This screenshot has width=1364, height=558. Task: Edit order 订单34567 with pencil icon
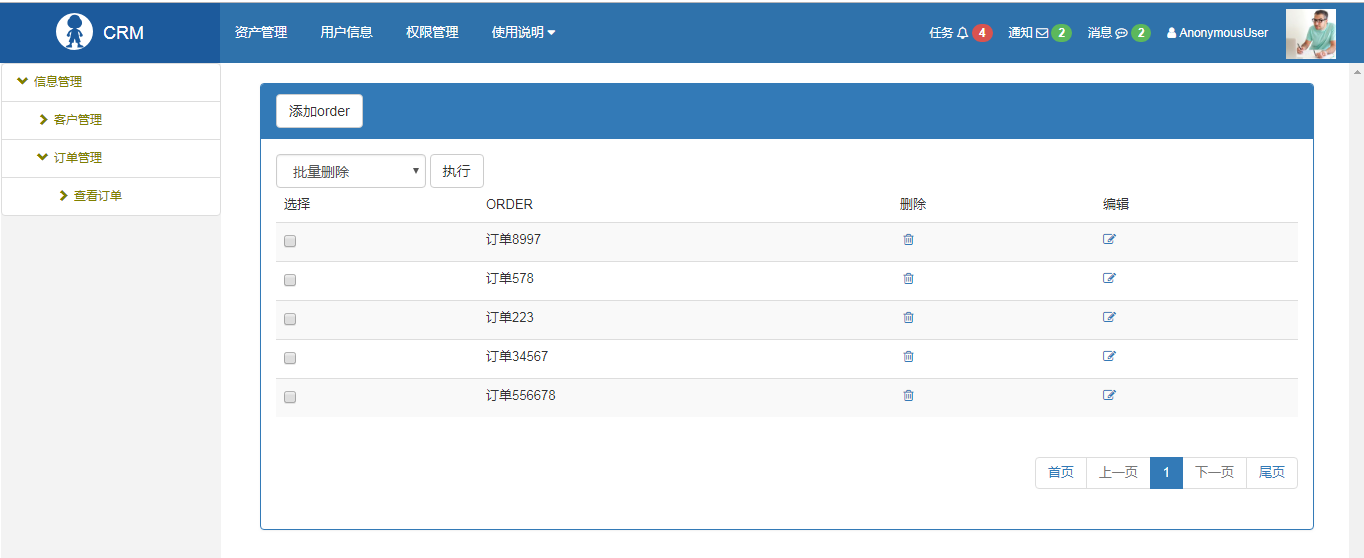click(x=1109, y=356)
